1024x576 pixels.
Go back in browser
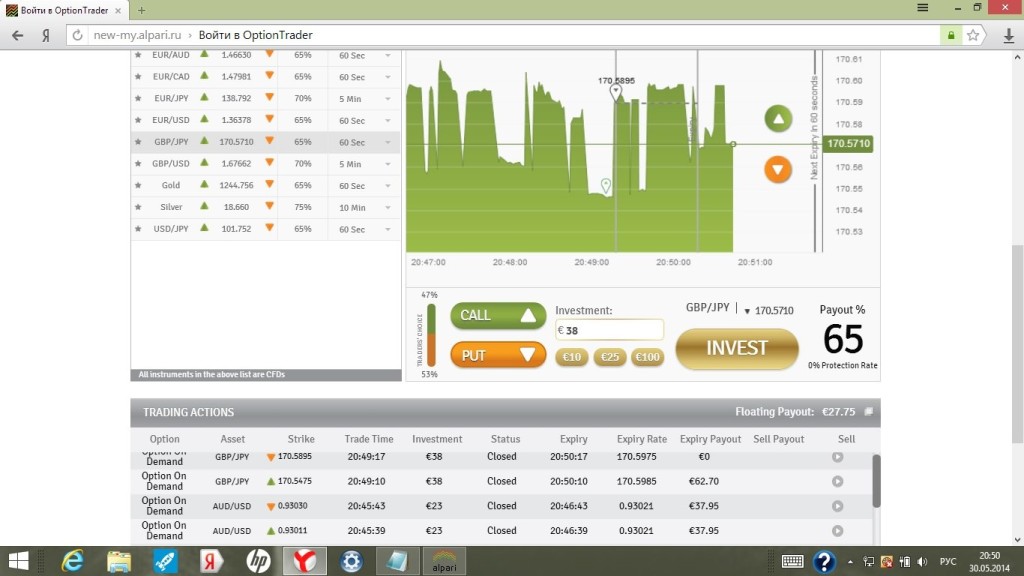pyautogui.click(x=18, y=35)
